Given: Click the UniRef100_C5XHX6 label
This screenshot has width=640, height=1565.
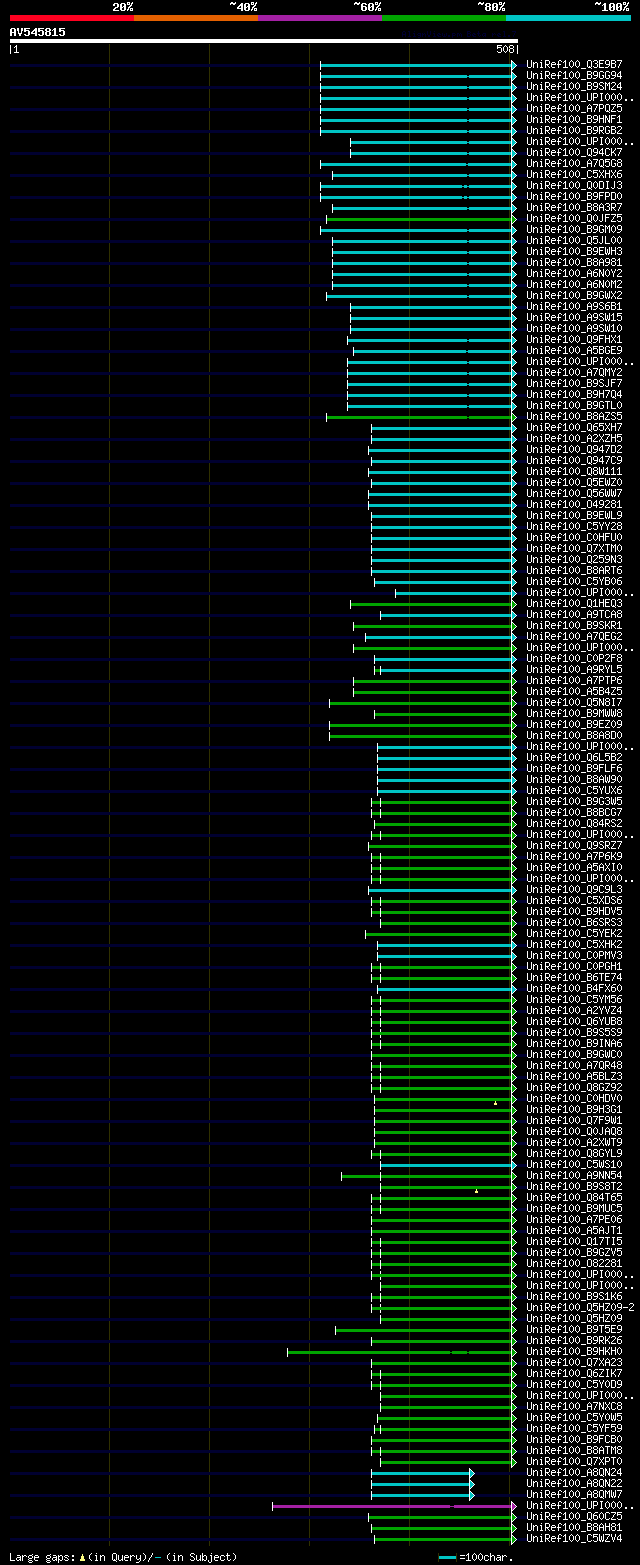Looking at the screenshot, I should (x=574, y=175).
